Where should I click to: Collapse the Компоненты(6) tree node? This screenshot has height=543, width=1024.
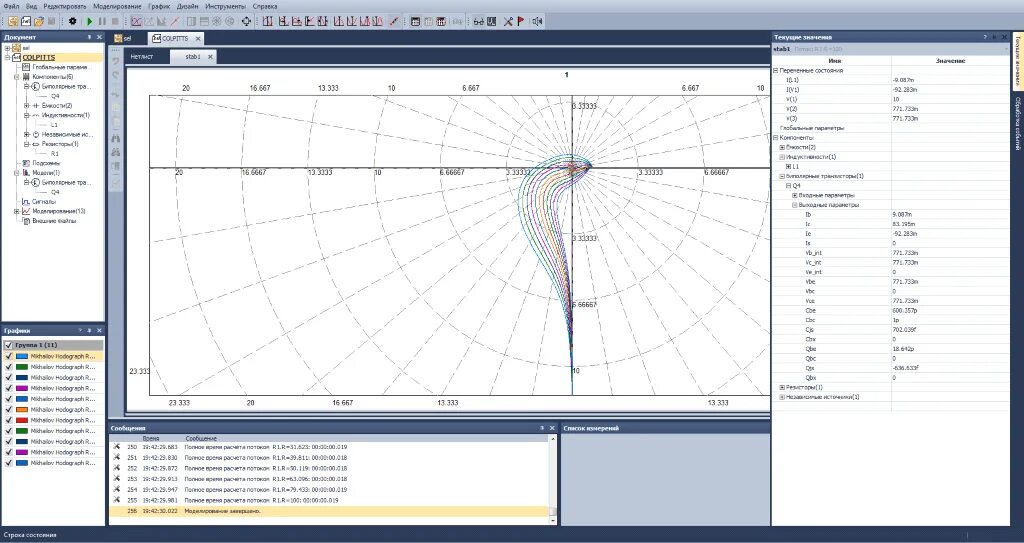click(x=18, y=76)
